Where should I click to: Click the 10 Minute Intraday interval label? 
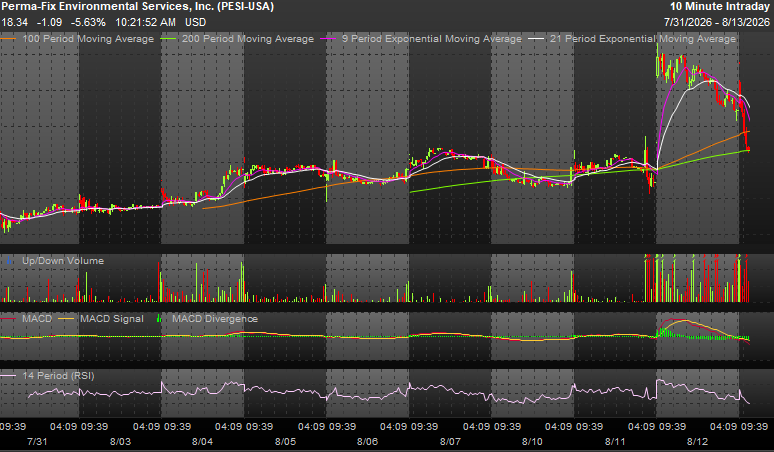click(720, 6)
